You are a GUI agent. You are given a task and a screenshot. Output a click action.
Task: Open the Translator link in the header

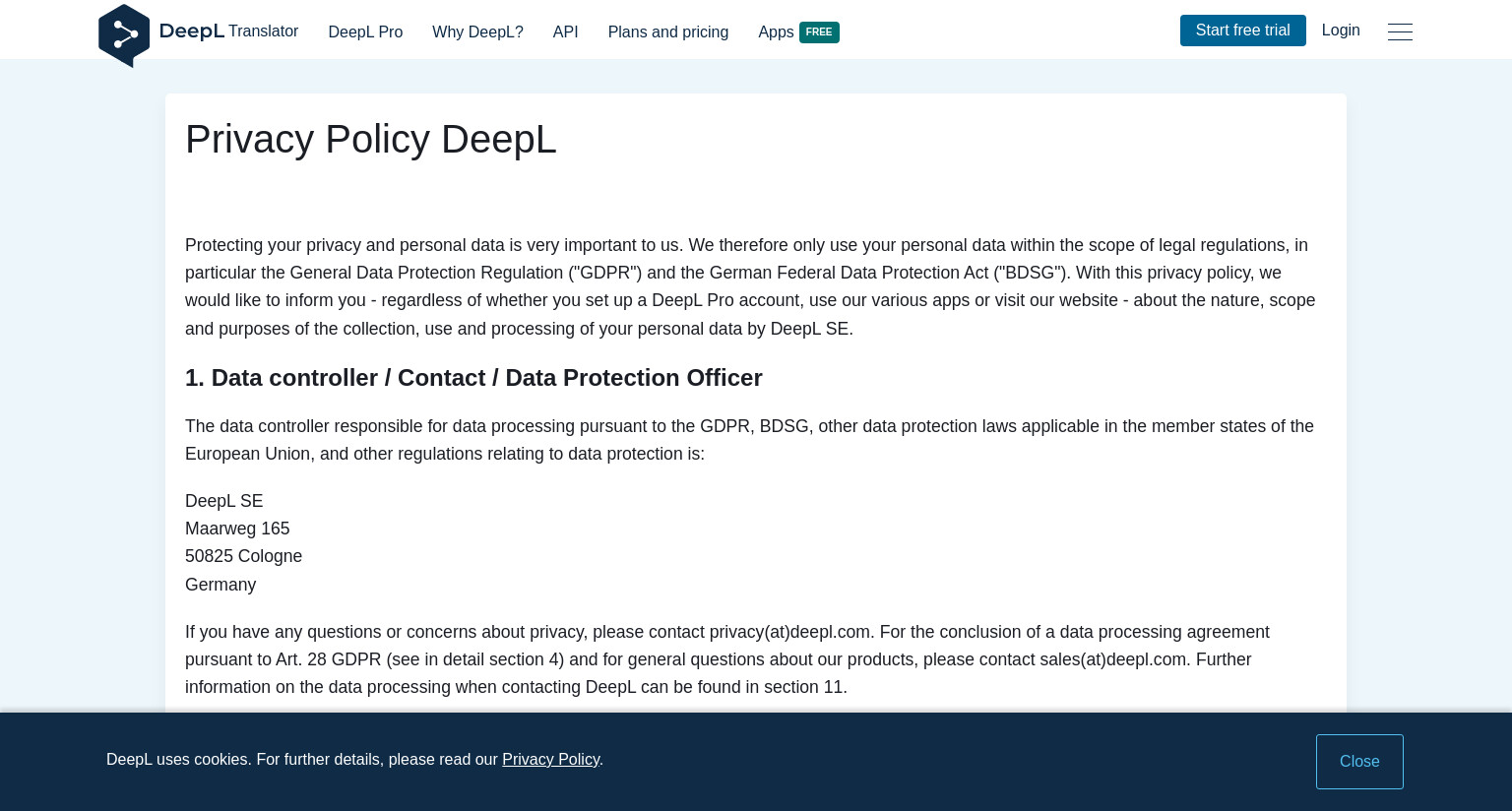263,31
